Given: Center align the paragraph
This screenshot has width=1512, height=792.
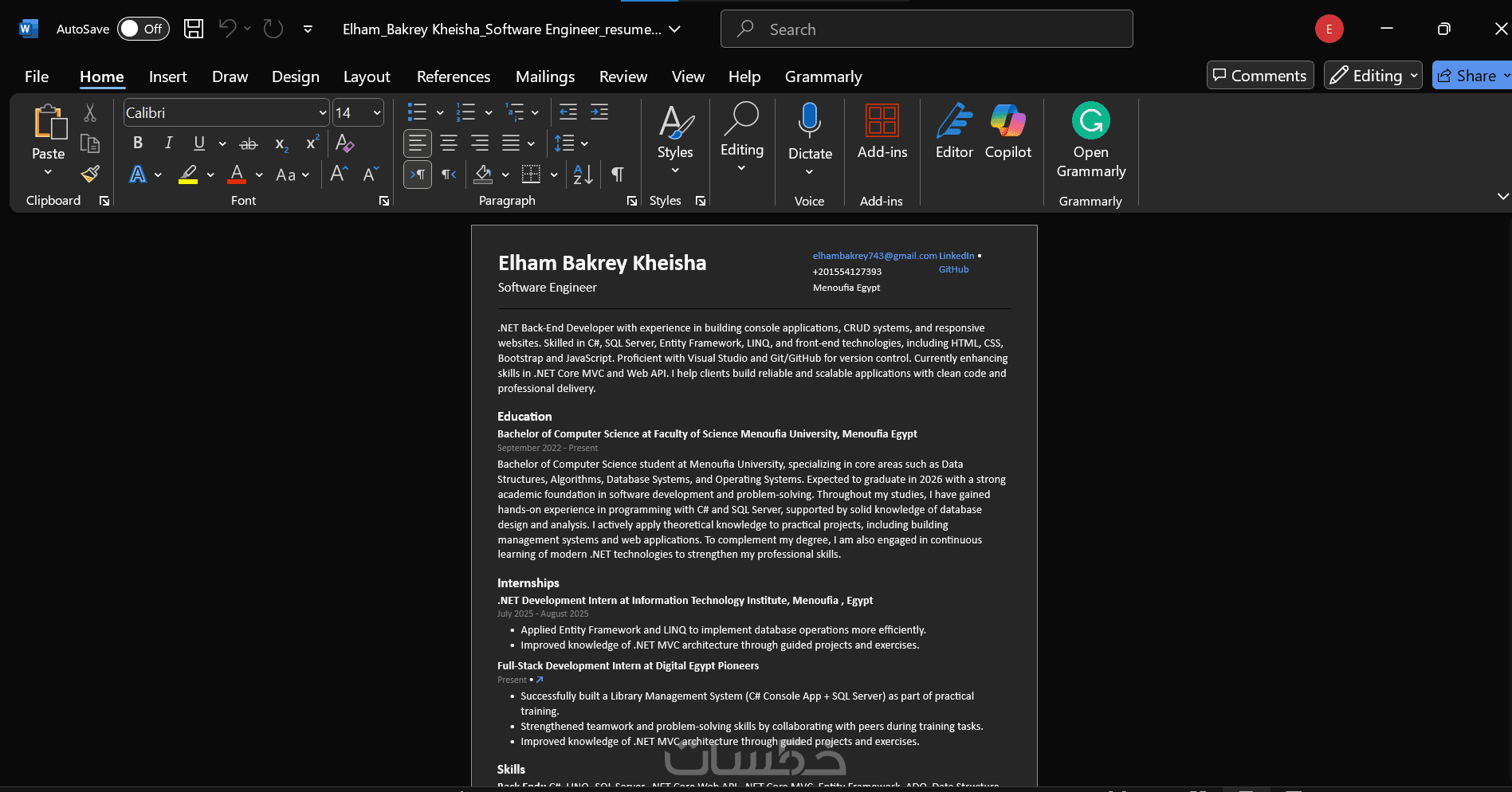Looking at the screenshot, I should tap(449, 143).
